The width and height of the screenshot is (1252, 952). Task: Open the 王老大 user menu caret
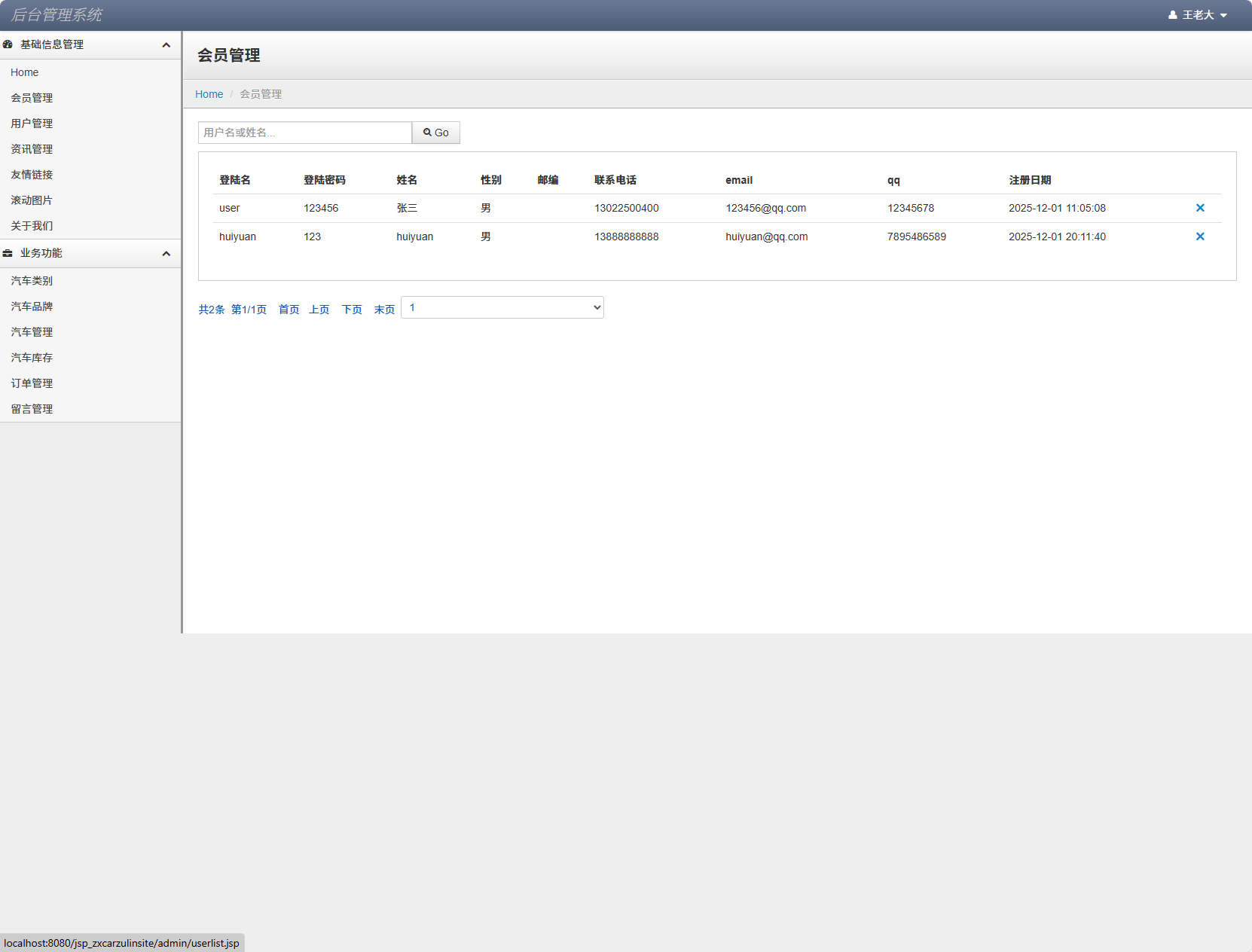(x=1223, y=16)
